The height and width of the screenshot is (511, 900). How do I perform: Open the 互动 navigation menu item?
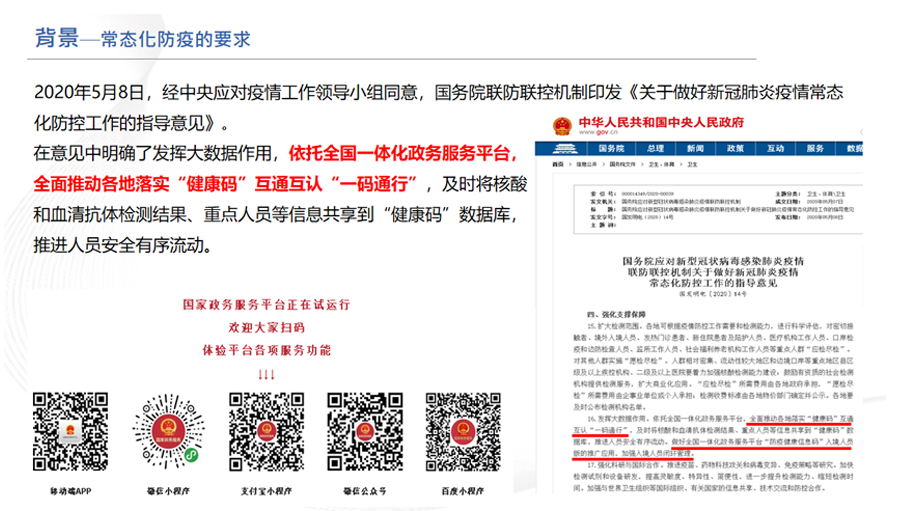[775, 149]
